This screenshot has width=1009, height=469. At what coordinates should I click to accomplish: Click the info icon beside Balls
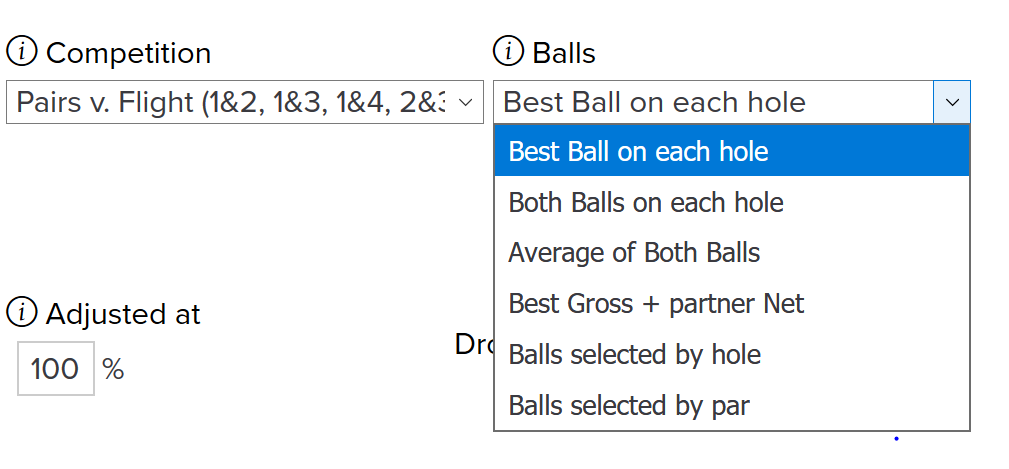click(x=509, y=51)
